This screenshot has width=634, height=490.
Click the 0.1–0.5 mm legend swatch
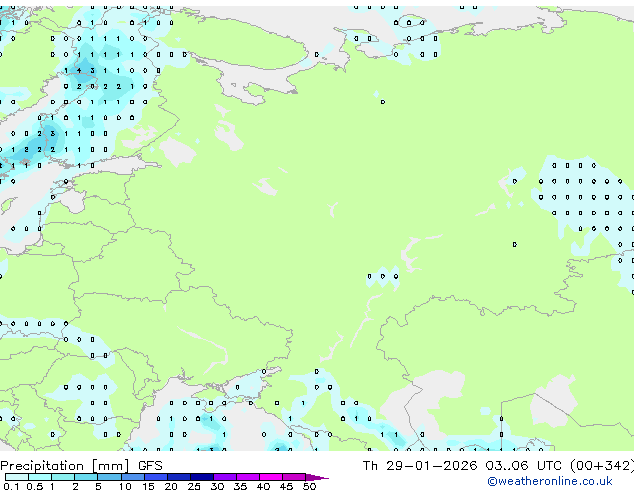[x=17, y=477]
